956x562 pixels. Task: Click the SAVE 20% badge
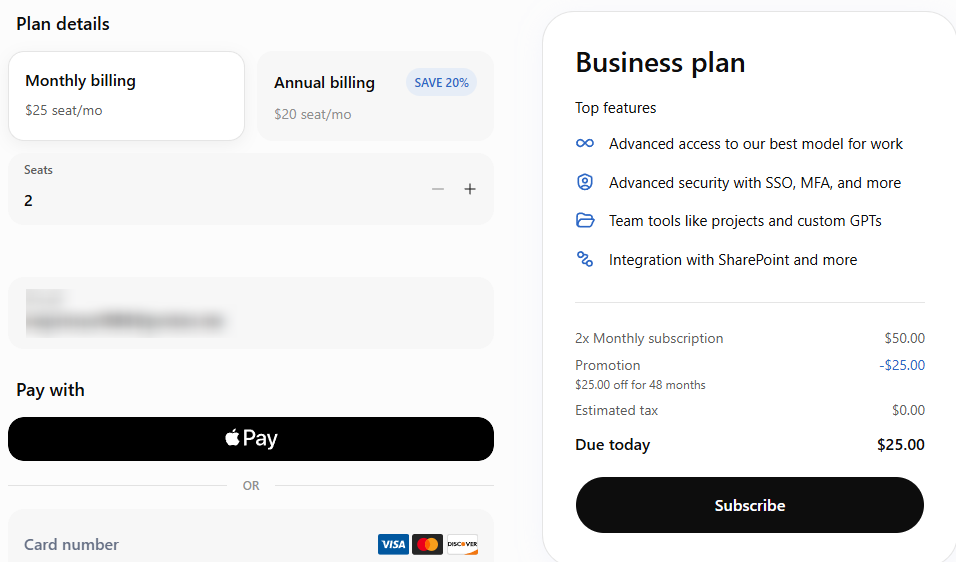441,82
